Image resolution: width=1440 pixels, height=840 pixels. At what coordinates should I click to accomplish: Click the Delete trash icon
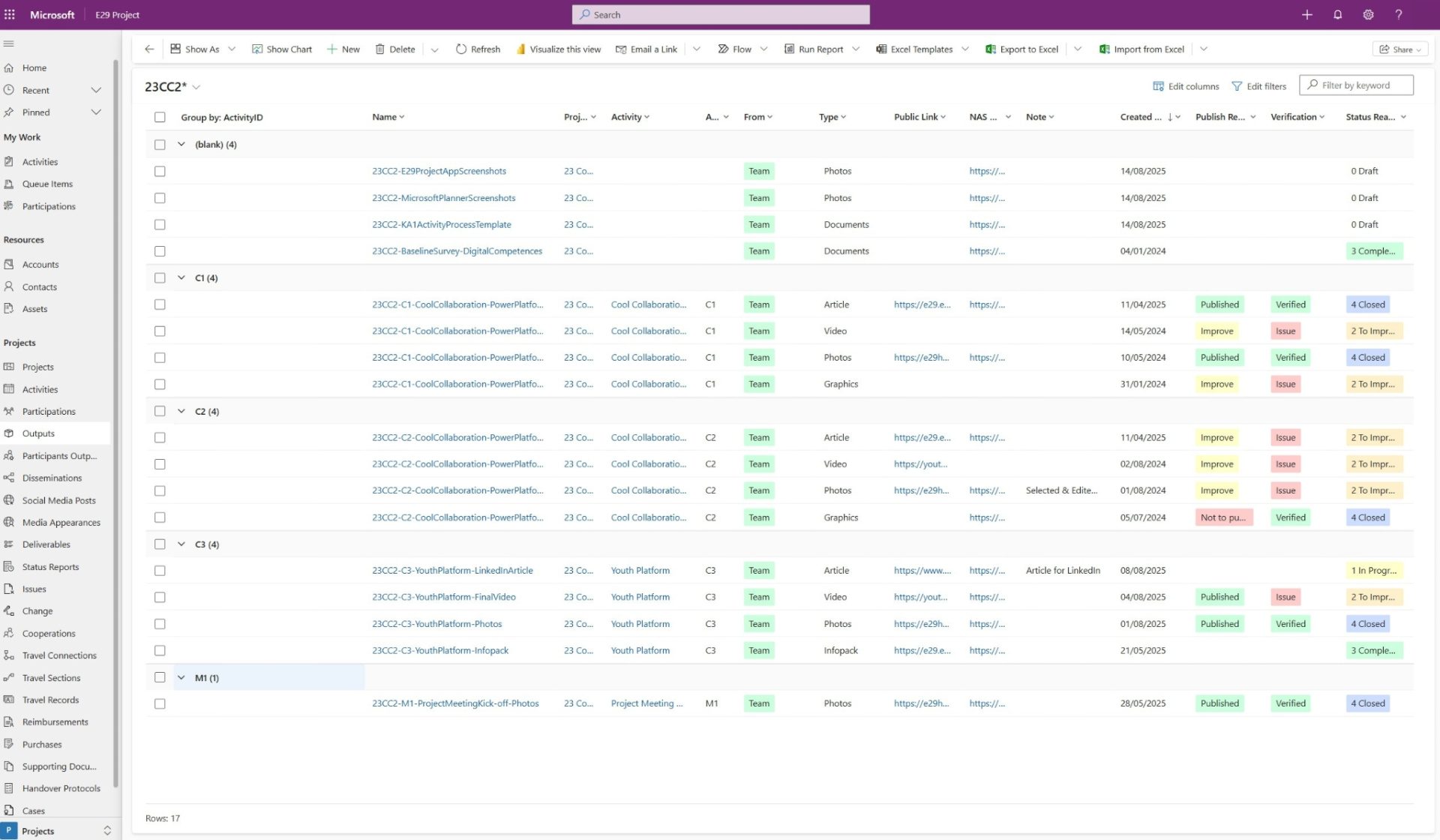[380, 49]
